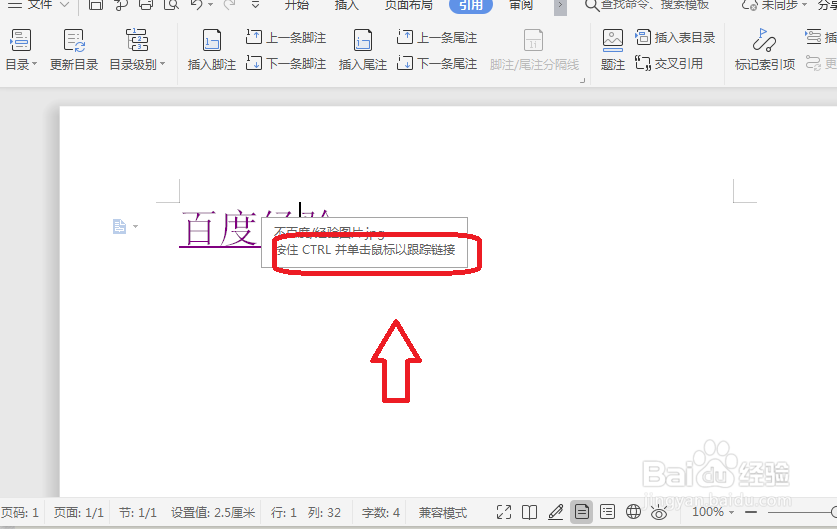The height and width of the screenshot is (529, 837).
Task: Select outline view icon
Action: [x=607, y=512]
